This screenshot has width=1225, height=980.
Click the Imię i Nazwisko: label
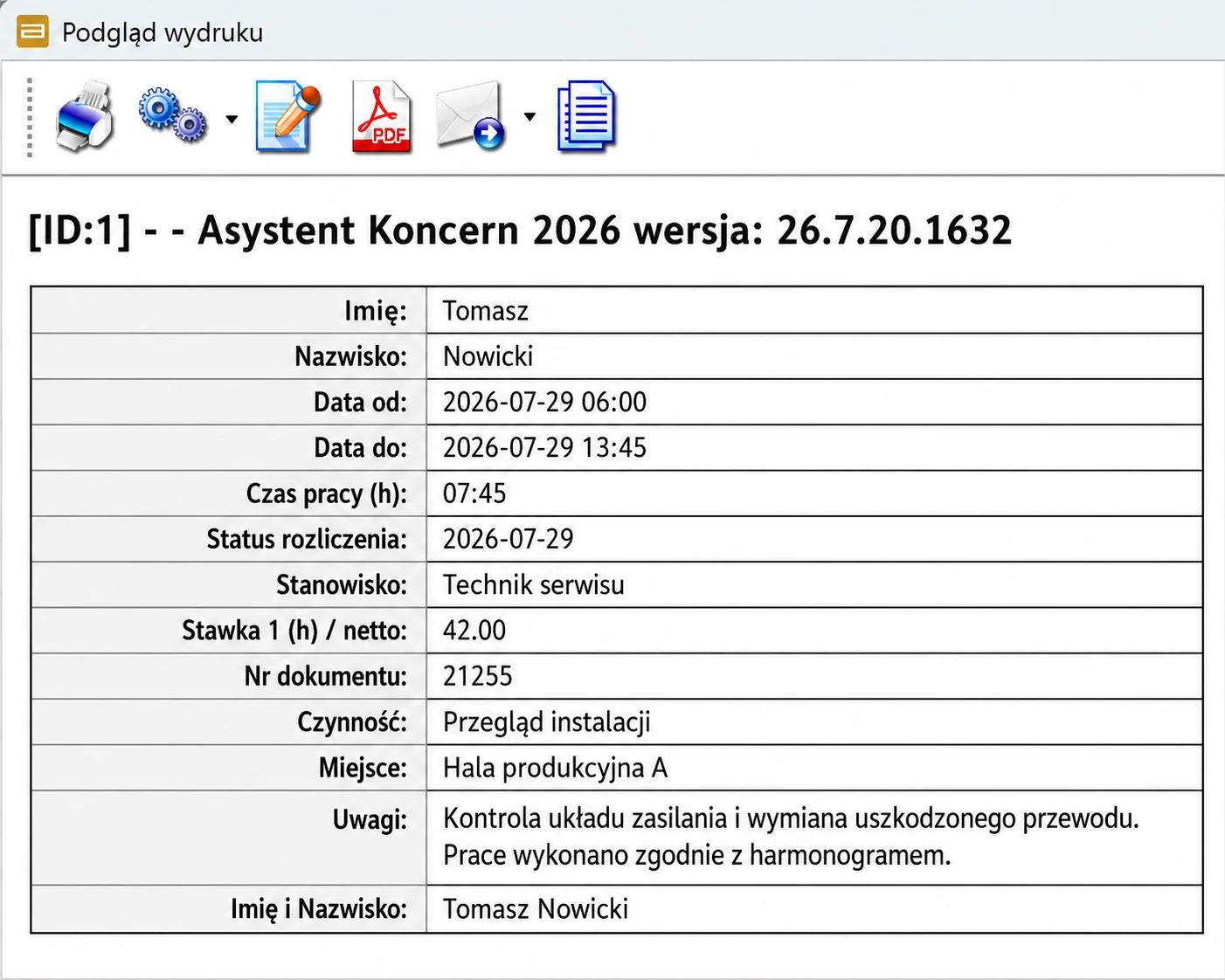pos(319,909)
